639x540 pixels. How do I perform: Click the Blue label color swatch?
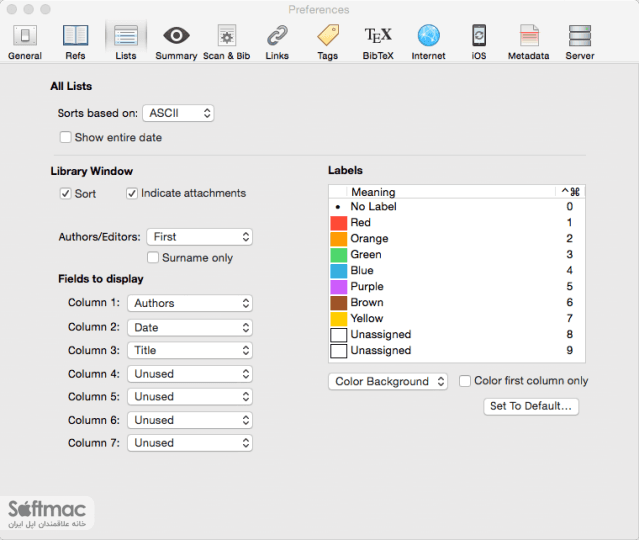(338, 271)
